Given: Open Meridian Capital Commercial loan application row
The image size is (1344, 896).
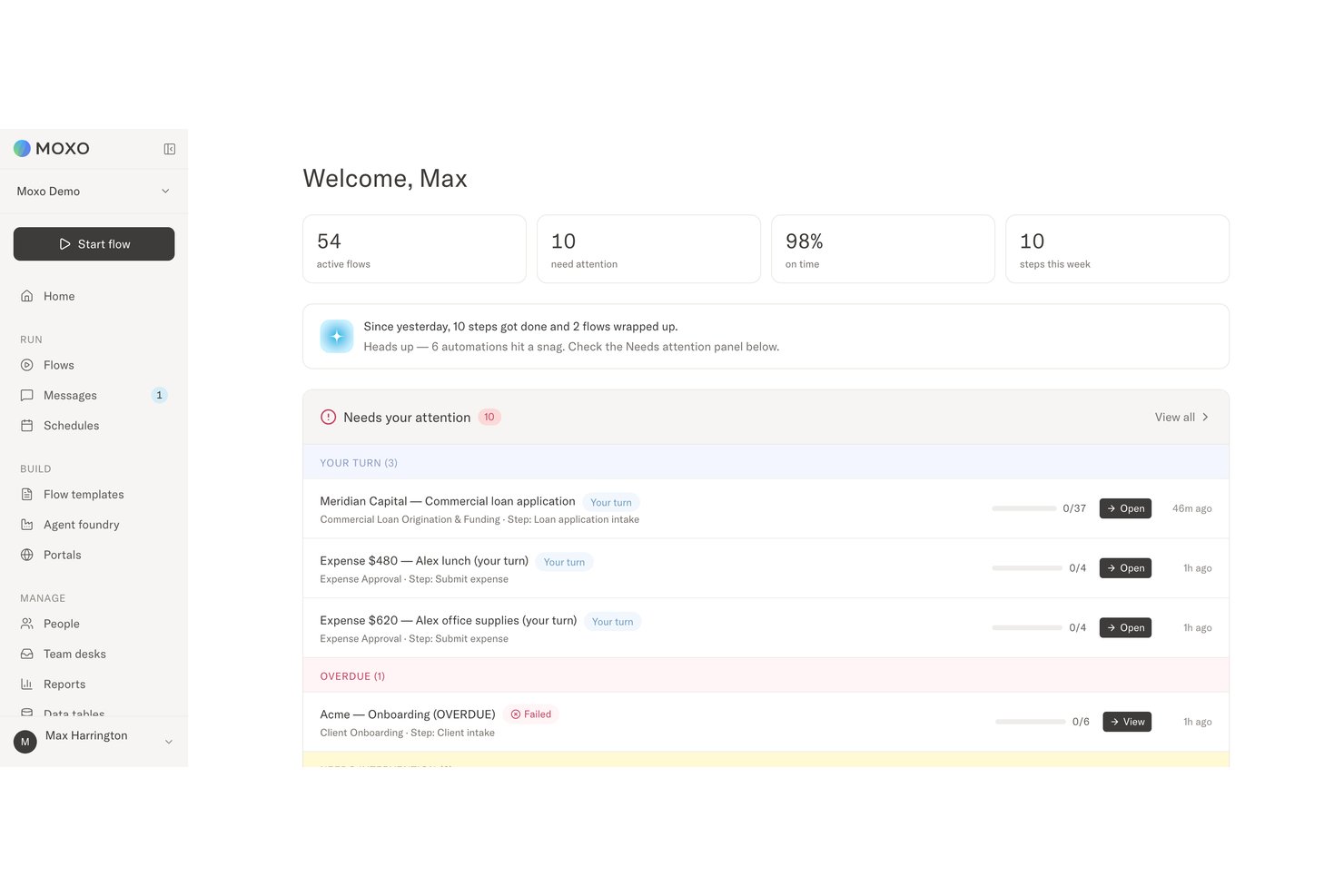Looking at the screenshot, I should [766, 508].
